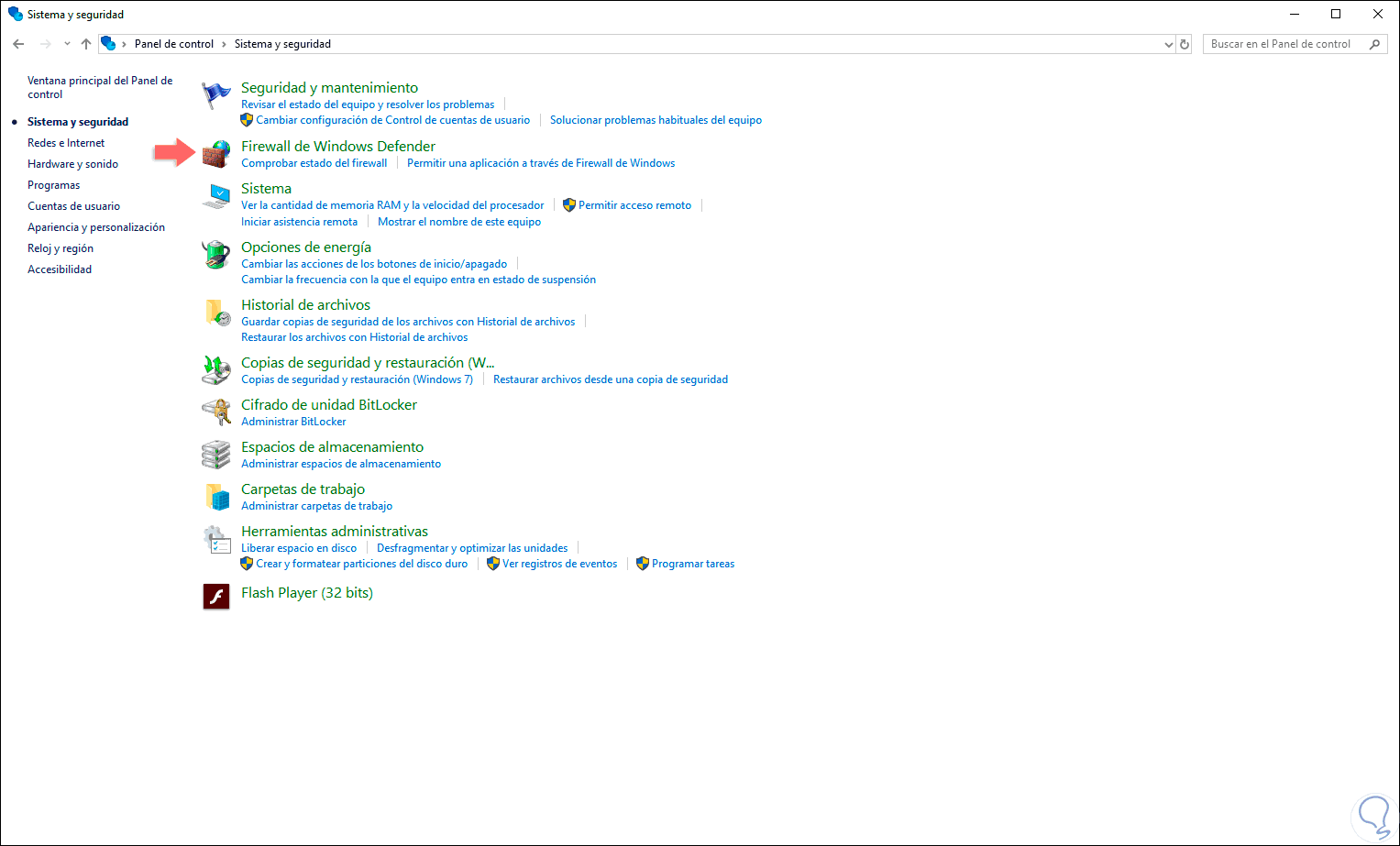Click Restaurar archivos desde una copia de seguridad

pyautogui.click(x=611, y=379)
